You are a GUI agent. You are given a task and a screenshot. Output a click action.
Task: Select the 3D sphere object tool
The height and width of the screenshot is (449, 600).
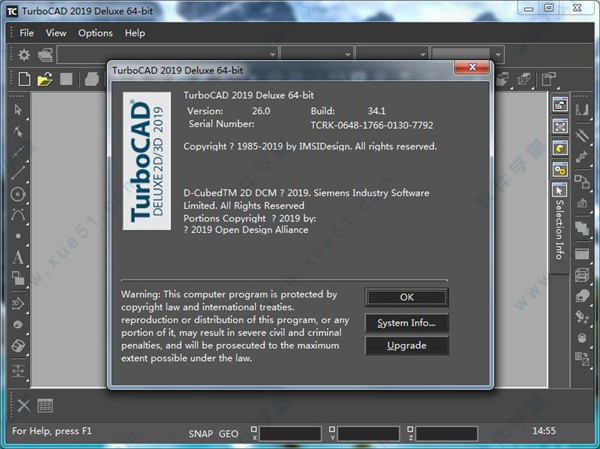pyautogui.click(x=18, y=325)
